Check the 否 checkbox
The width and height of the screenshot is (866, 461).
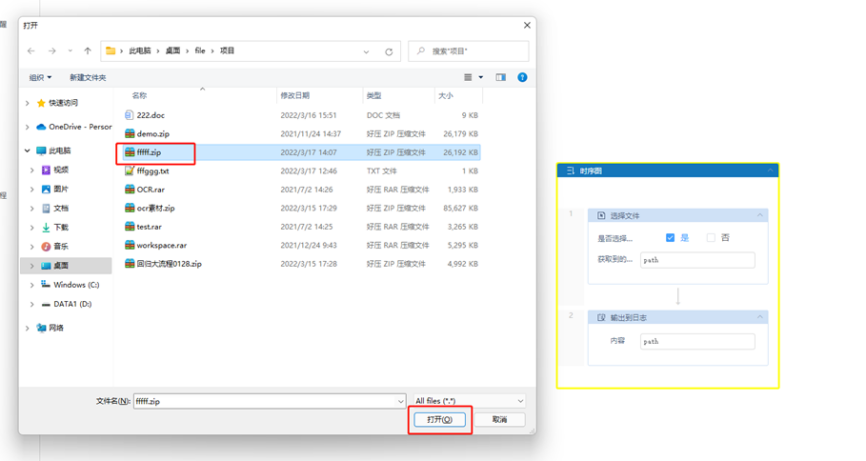point(711,238)
